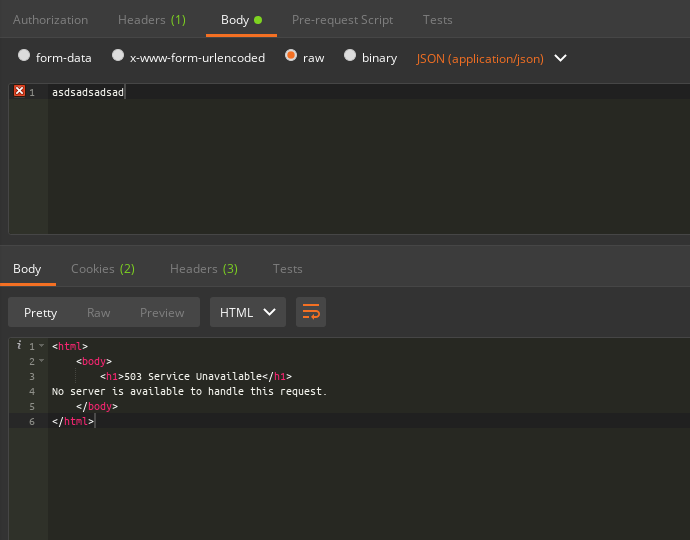The image size is (690, 540).
Task: Switch to the Authorization tab
Action: [x=50, y=20]
